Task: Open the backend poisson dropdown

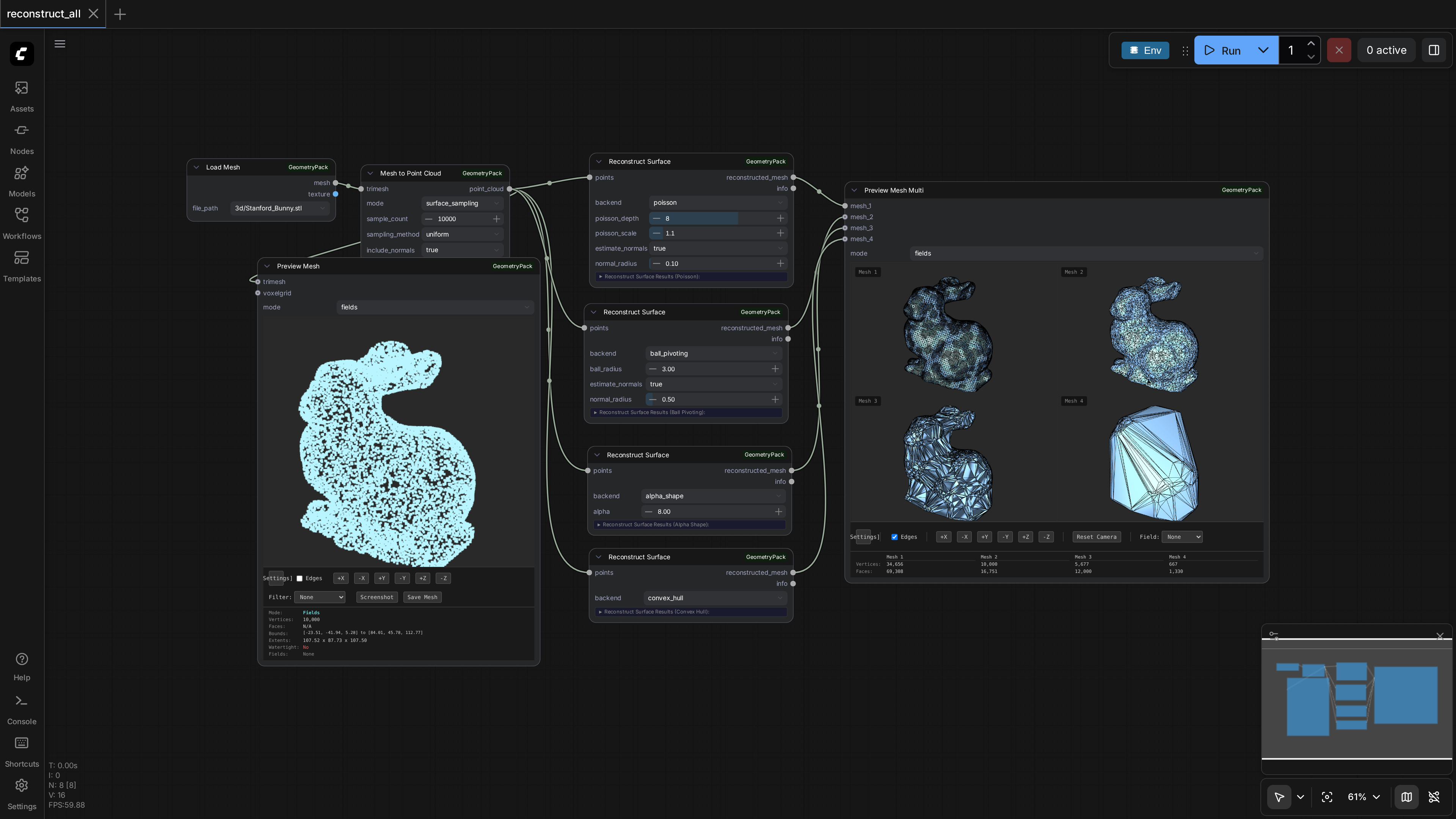Action: (717, 203)
